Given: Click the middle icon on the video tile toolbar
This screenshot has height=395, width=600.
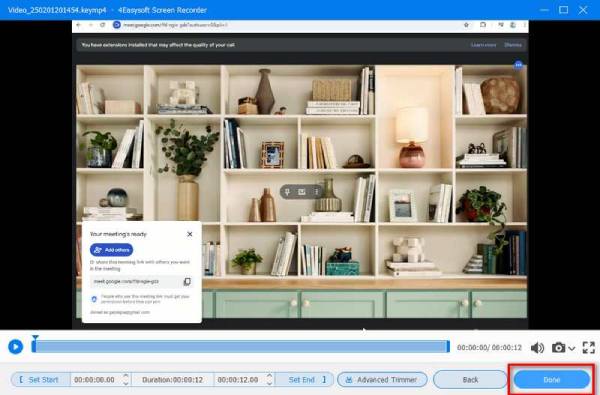Looking at the screenshot, I should [x=302, y=191].
